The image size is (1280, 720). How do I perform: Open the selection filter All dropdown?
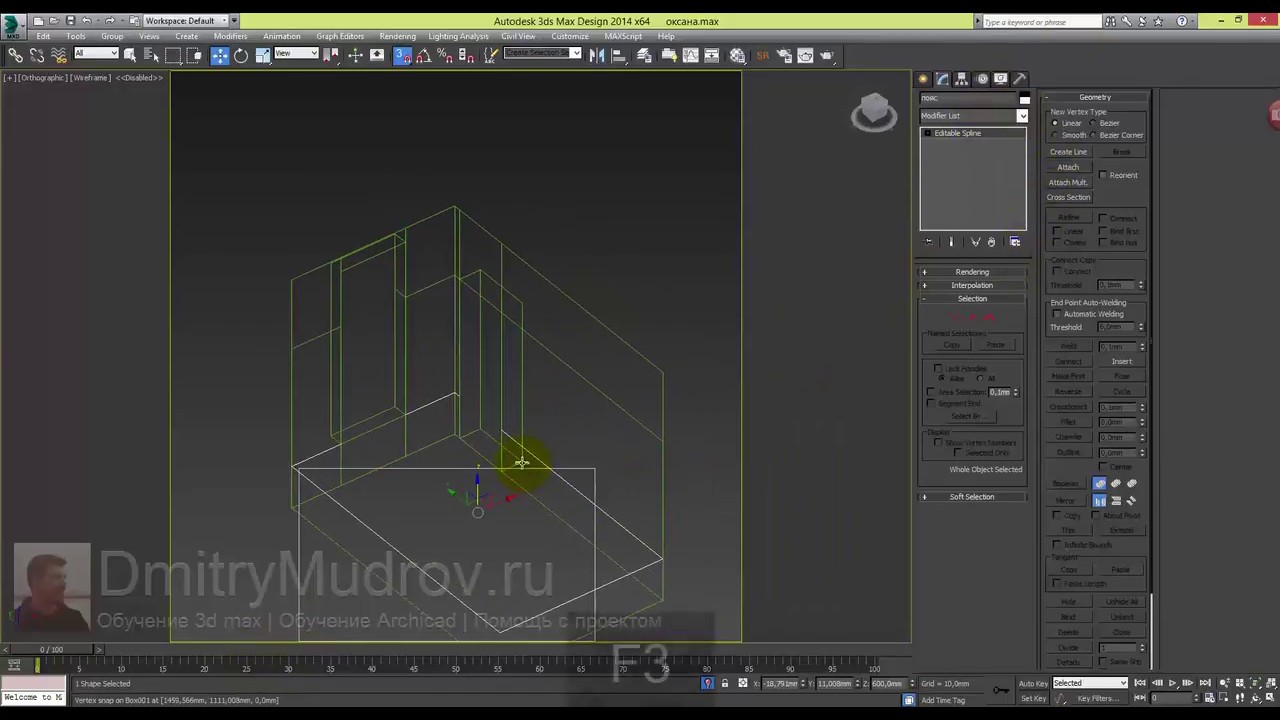(x=96, y=54)
